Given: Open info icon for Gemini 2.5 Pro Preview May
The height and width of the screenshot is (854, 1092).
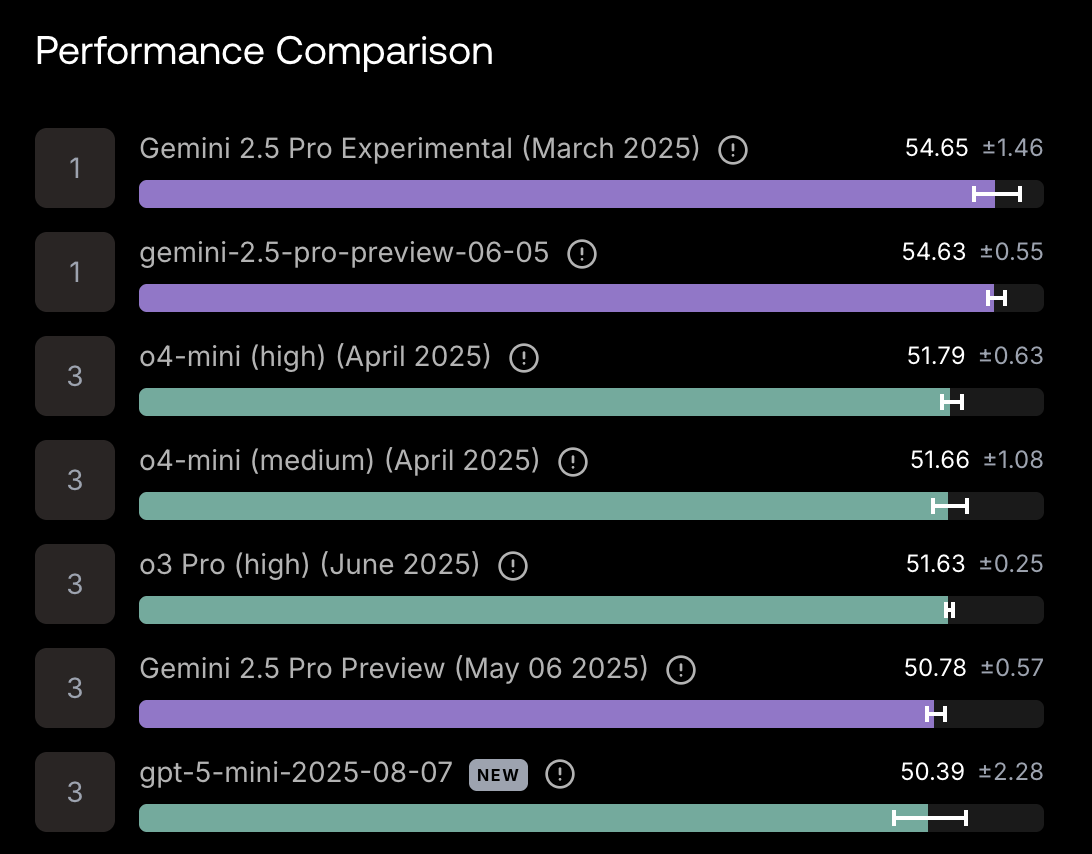Looking at the screenshot, I should pos(680,670).
